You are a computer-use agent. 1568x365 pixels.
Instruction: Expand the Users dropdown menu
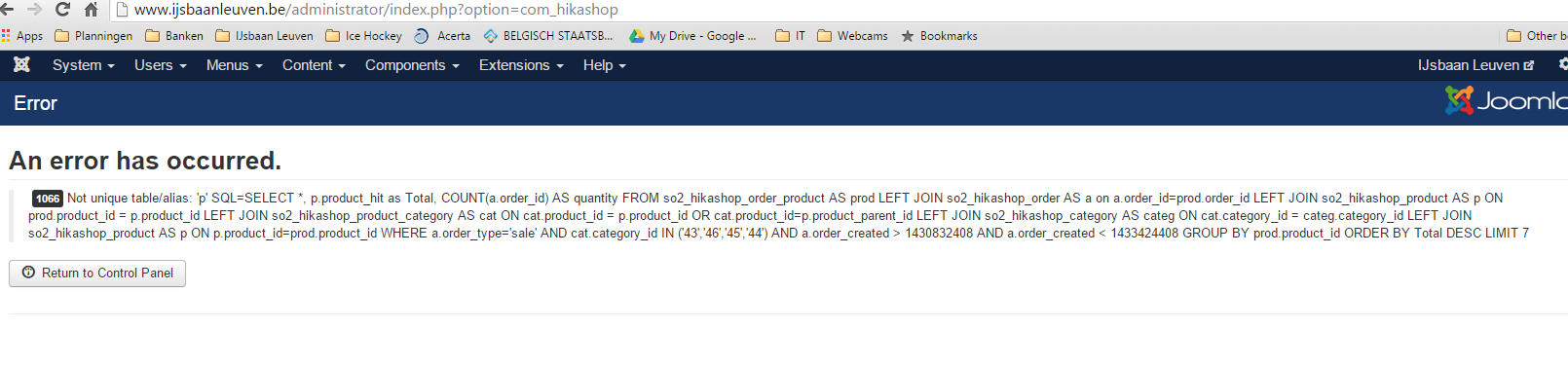[x=160, y=65]
